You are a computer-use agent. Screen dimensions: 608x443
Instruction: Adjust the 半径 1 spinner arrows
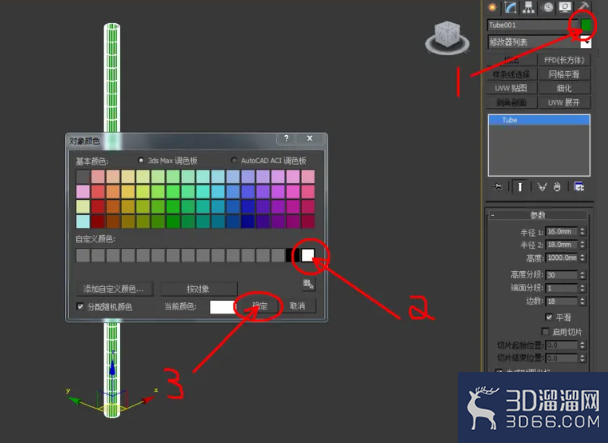[582, 232]
